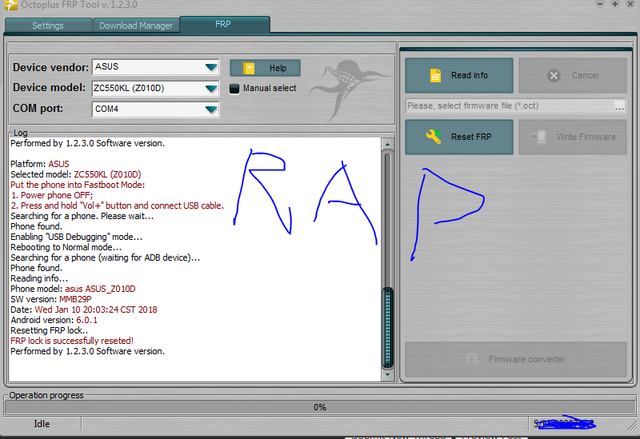Click the Help book icon
Viewport: 640px width, 439px height.
[x=249, y=68]
